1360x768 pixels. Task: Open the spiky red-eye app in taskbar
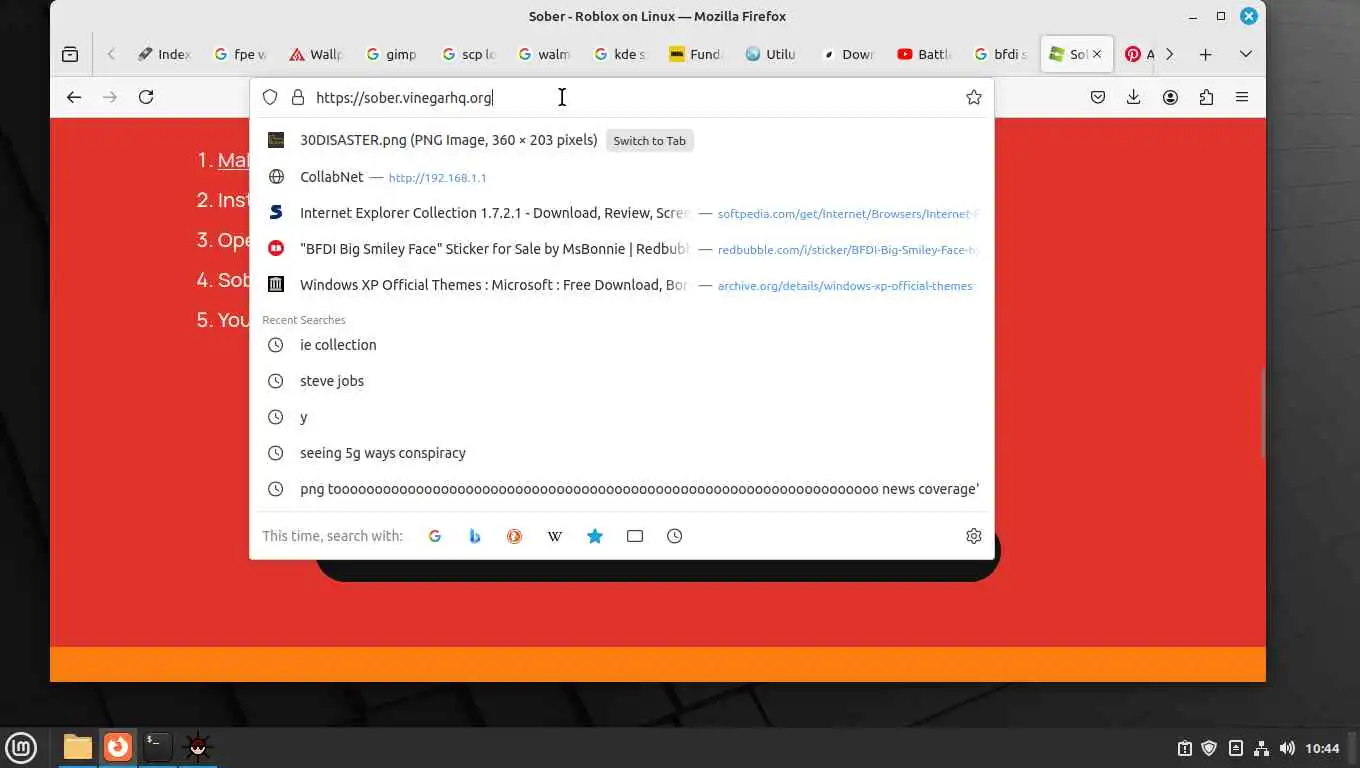coord(198,747)
